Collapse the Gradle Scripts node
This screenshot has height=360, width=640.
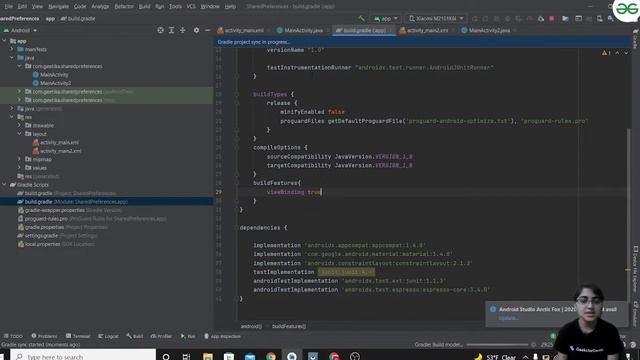(x=4, y=184)
